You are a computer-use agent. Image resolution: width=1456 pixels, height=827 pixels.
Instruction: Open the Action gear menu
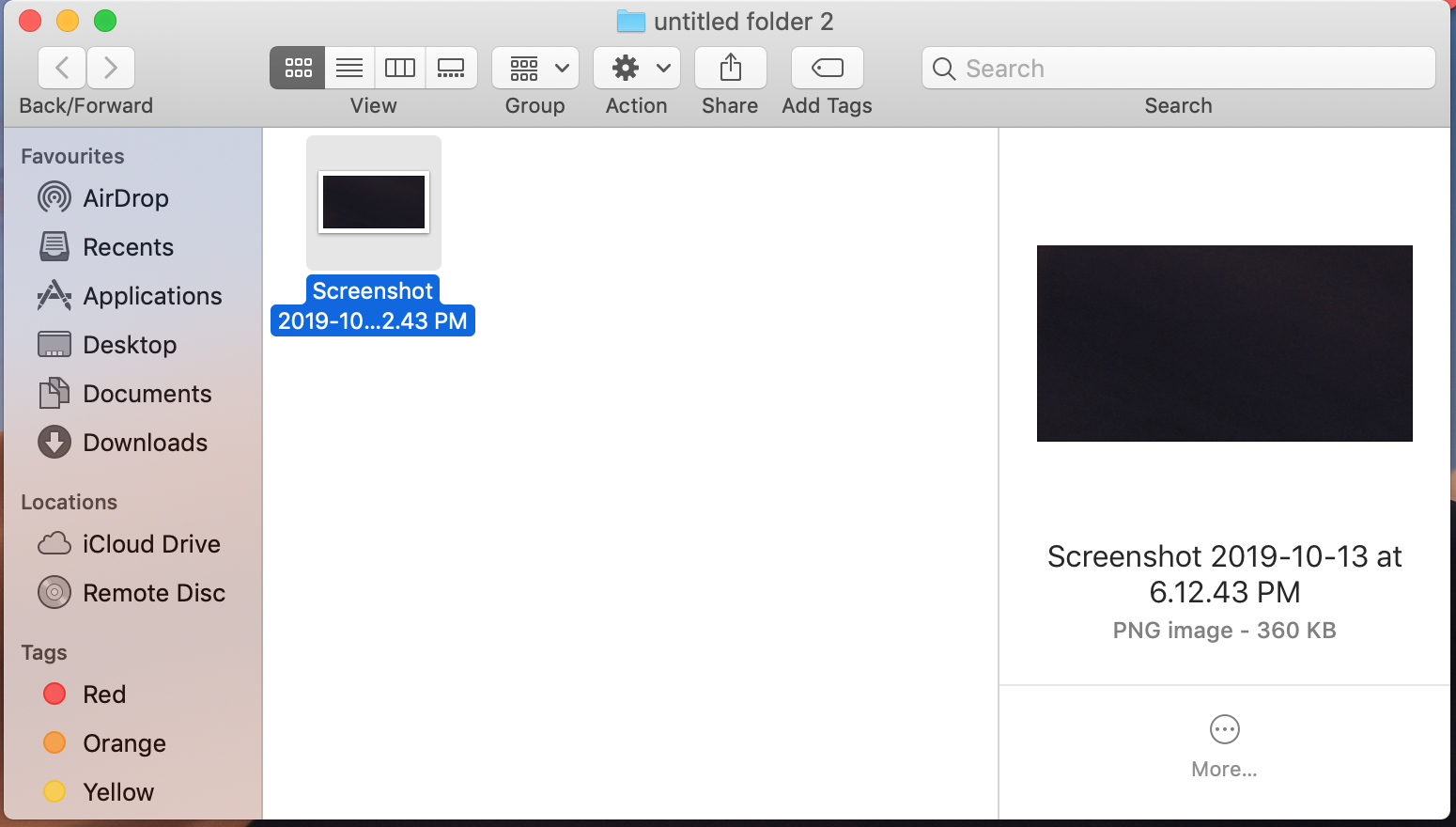(637, 68)
